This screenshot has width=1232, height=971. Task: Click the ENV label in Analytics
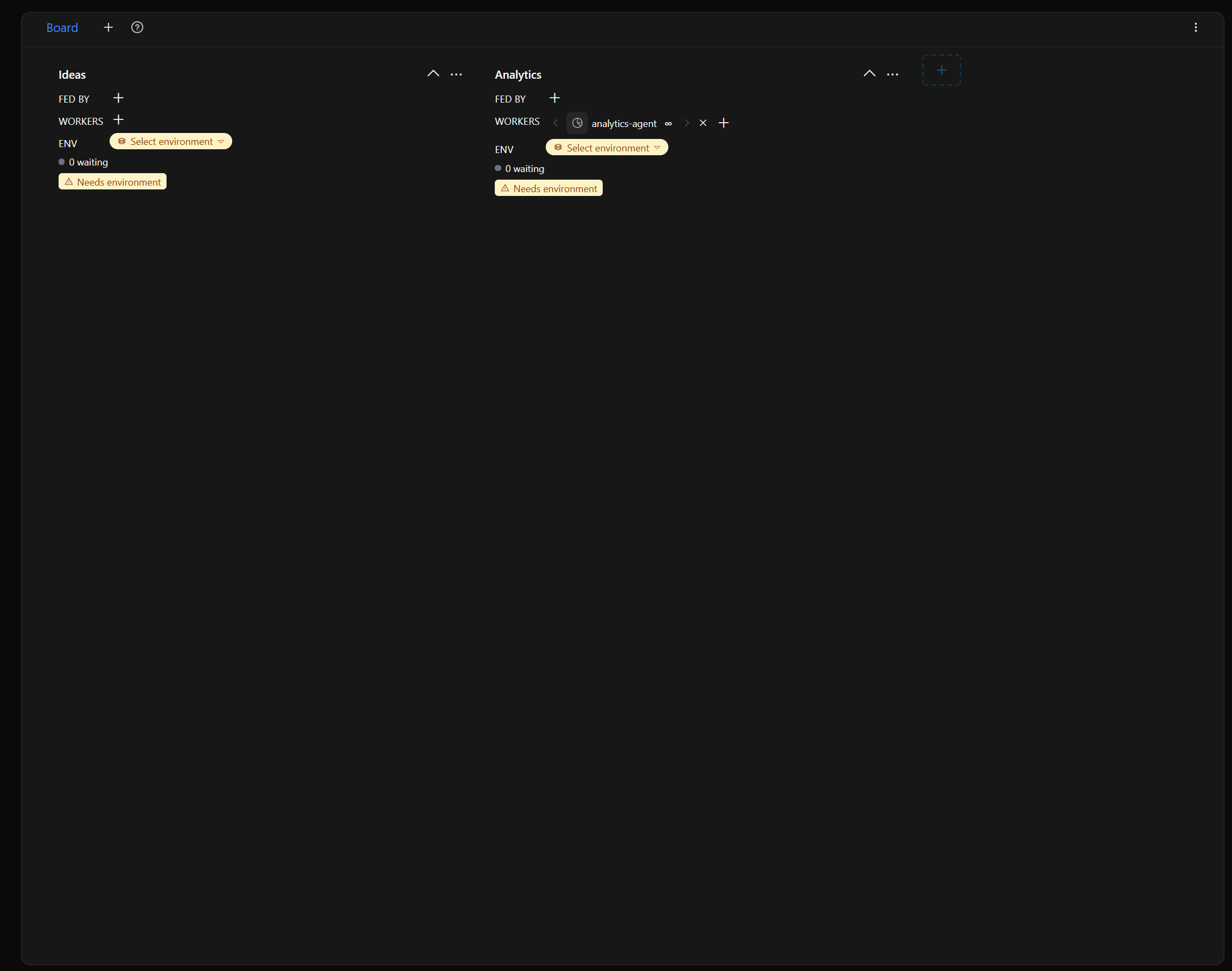click(x=504, y=149)
